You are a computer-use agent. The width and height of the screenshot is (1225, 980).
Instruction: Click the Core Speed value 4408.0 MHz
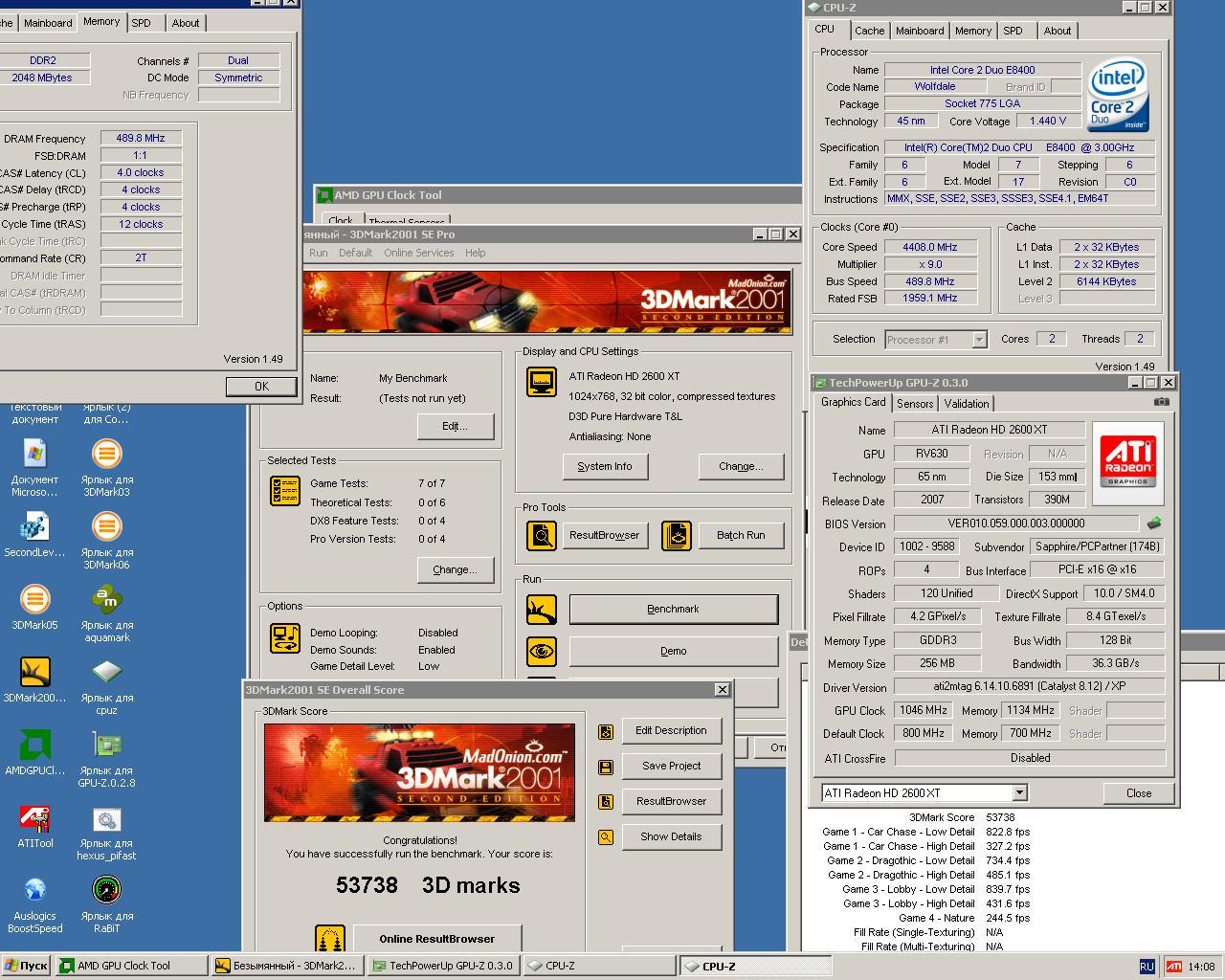[x=930, y=247]
